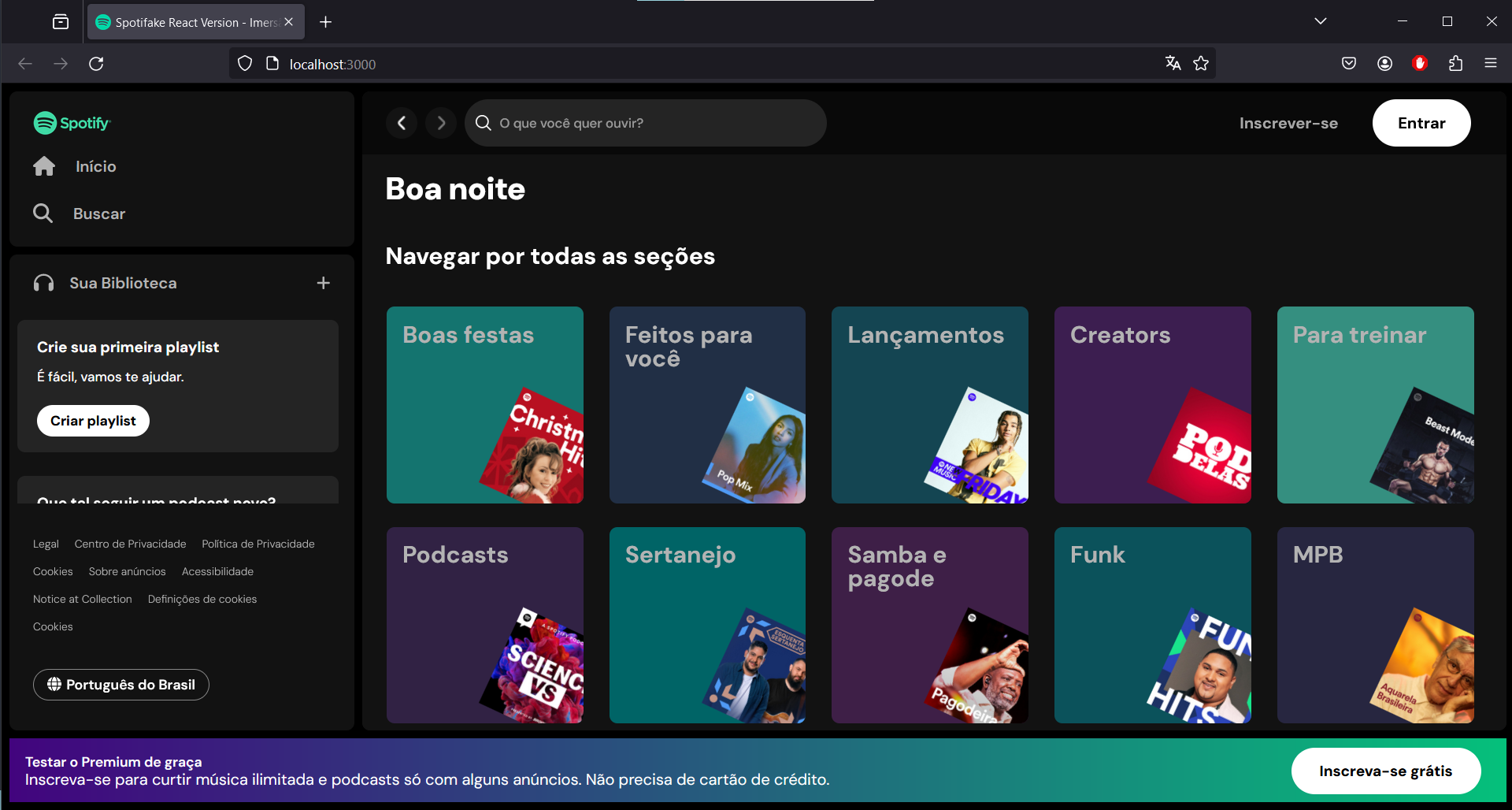Click the globe icon in language button
This screenshot has height=810, width=1512.
tap(54, 684)
